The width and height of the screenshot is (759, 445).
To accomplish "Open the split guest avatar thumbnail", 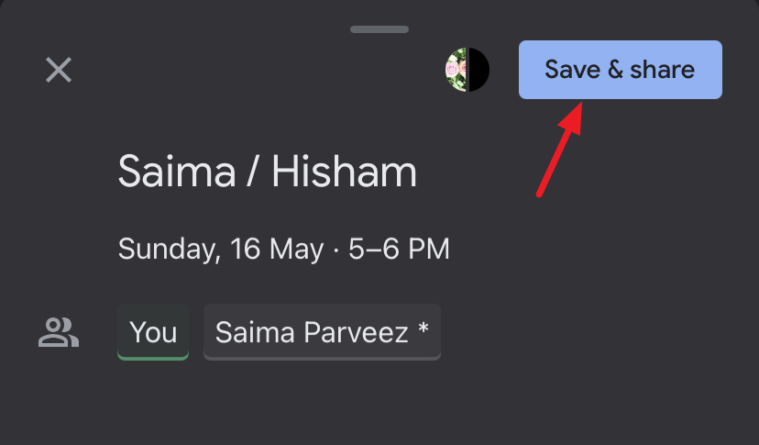I will pos(467,70).
